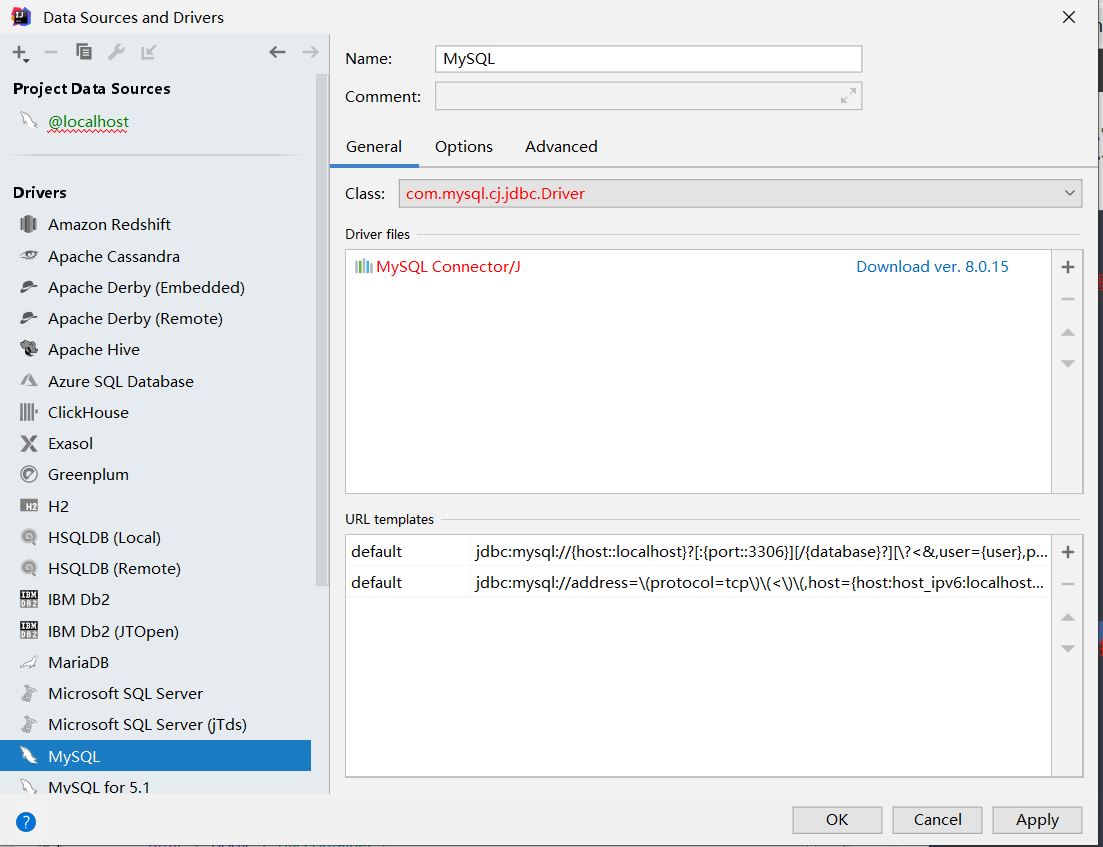The width and height of the screenshot is (1103, 847).
Task: Go back with the left arrow
Action: click(277, 52)
